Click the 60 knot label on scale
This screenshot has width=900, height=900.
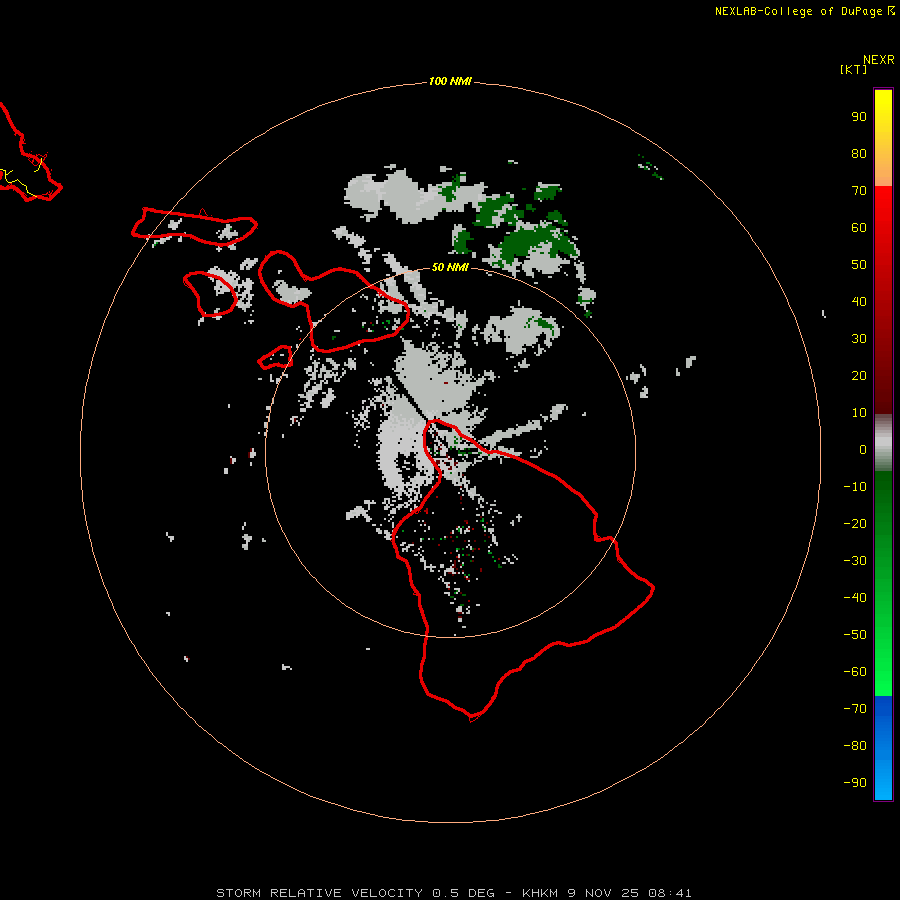[859, 228]
